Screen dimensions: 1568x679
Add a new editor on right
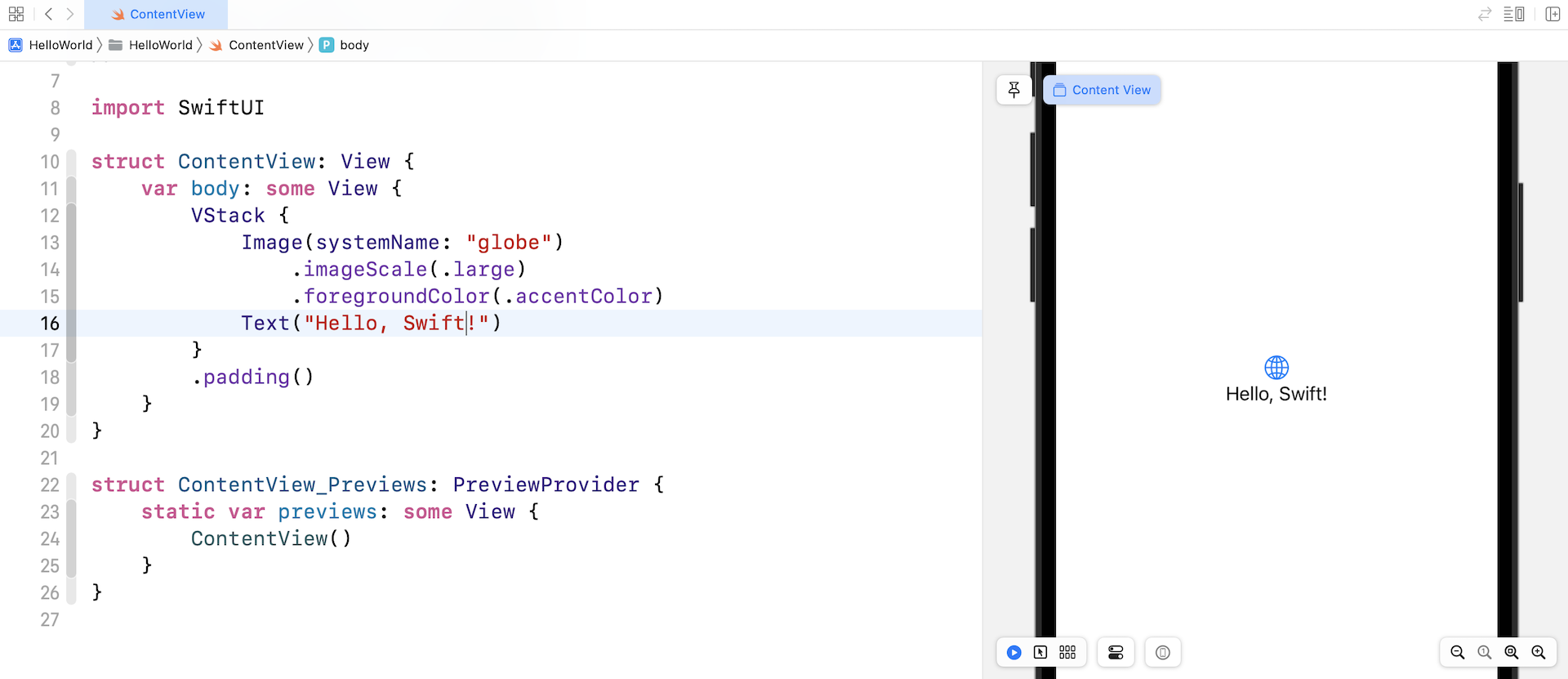pos(1552,14)
